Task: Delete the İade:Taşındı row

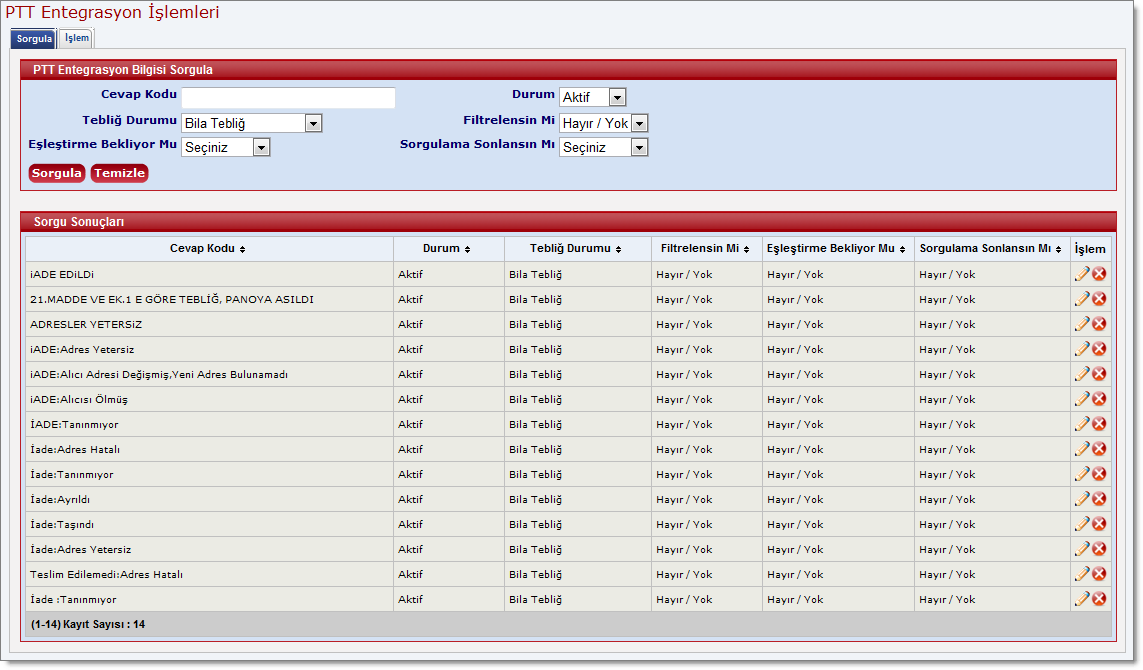Action: 1099,524
